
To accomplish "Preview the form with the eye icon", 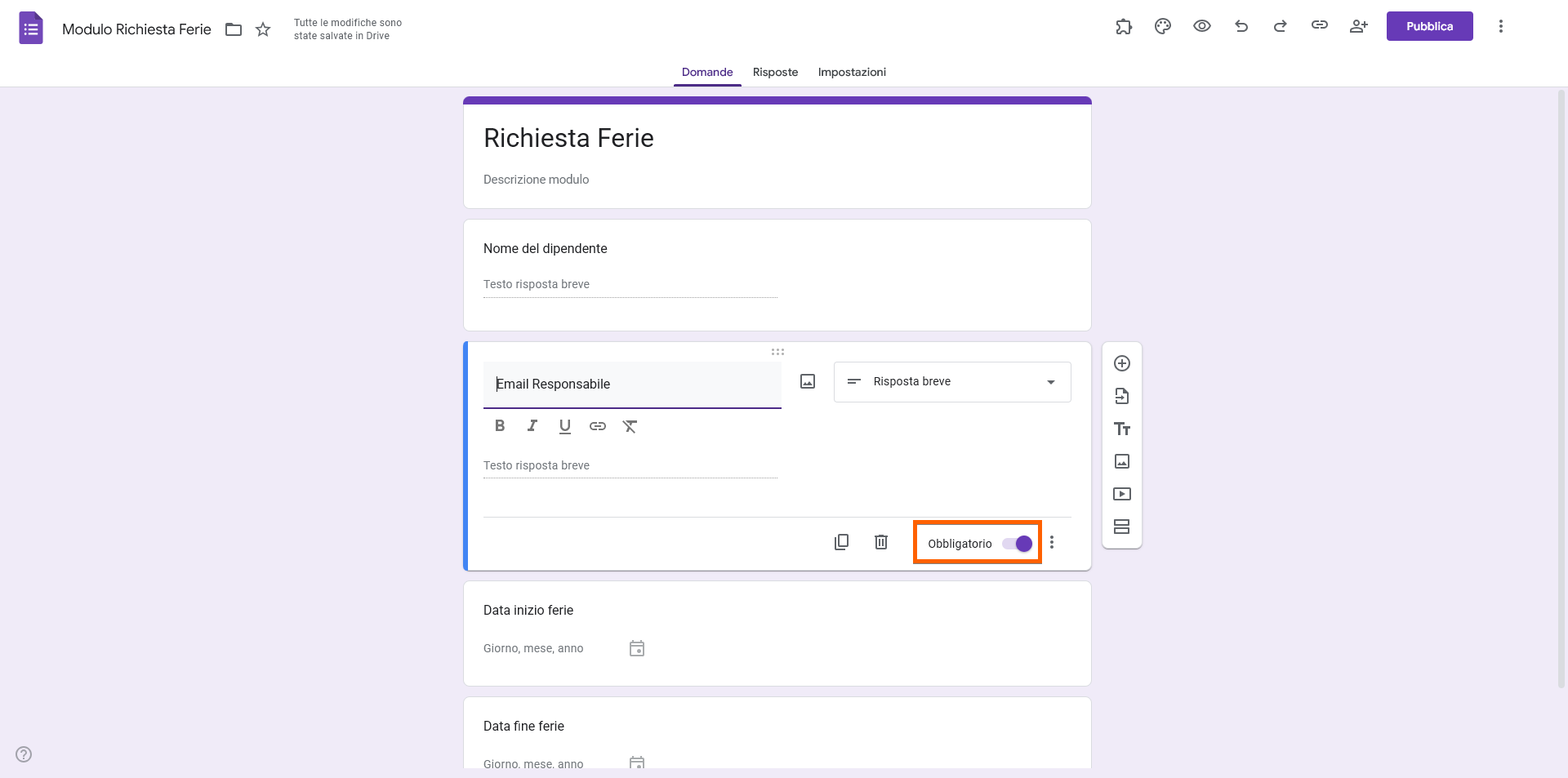I will (1201, 26).
